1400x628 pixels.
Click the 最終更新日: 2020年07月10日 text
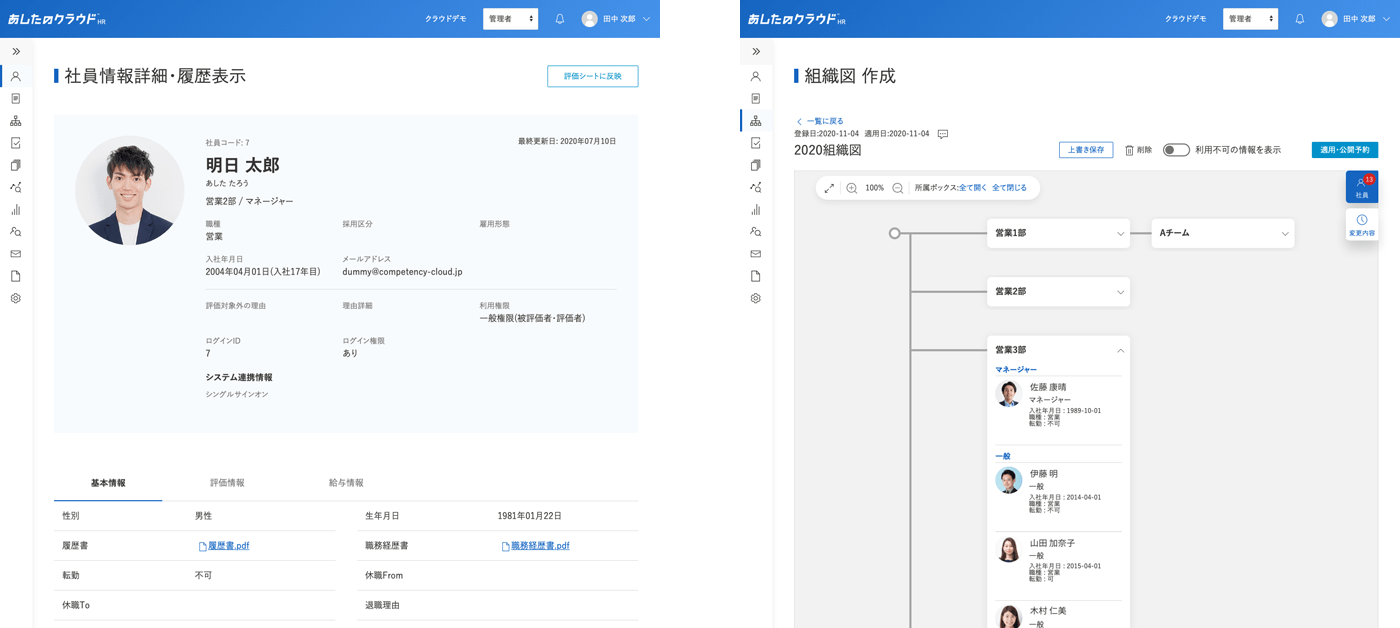point(567,142)
